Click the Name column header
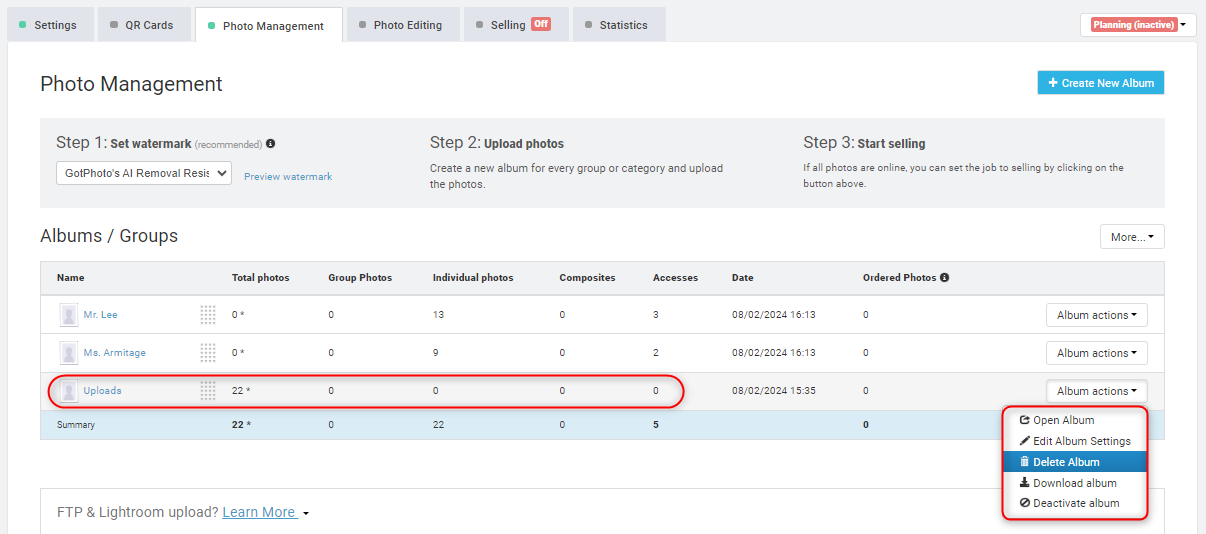Viewport: 1206px width, 534px height. point(70,277)
